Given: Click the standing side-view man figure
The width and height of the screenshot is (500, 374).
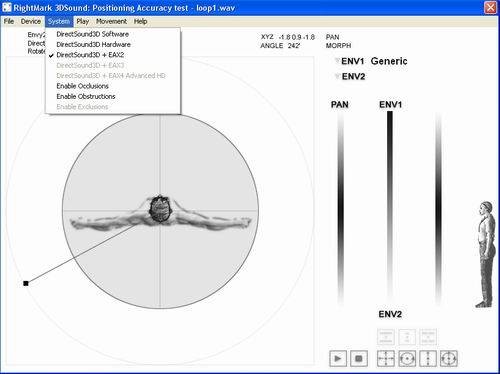Looking at the screenshot, I should (485, 254).
